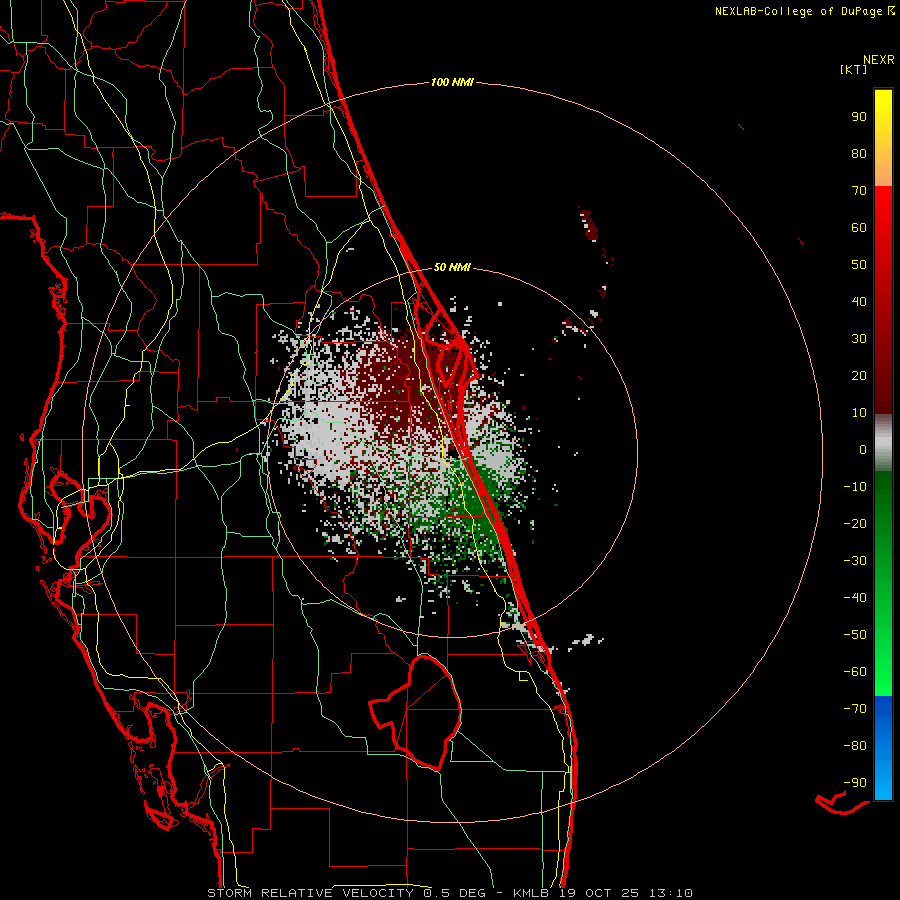The image size is (900, 900).
Task: Select the positive 90 knot scale value
Action: pos(859,117)
